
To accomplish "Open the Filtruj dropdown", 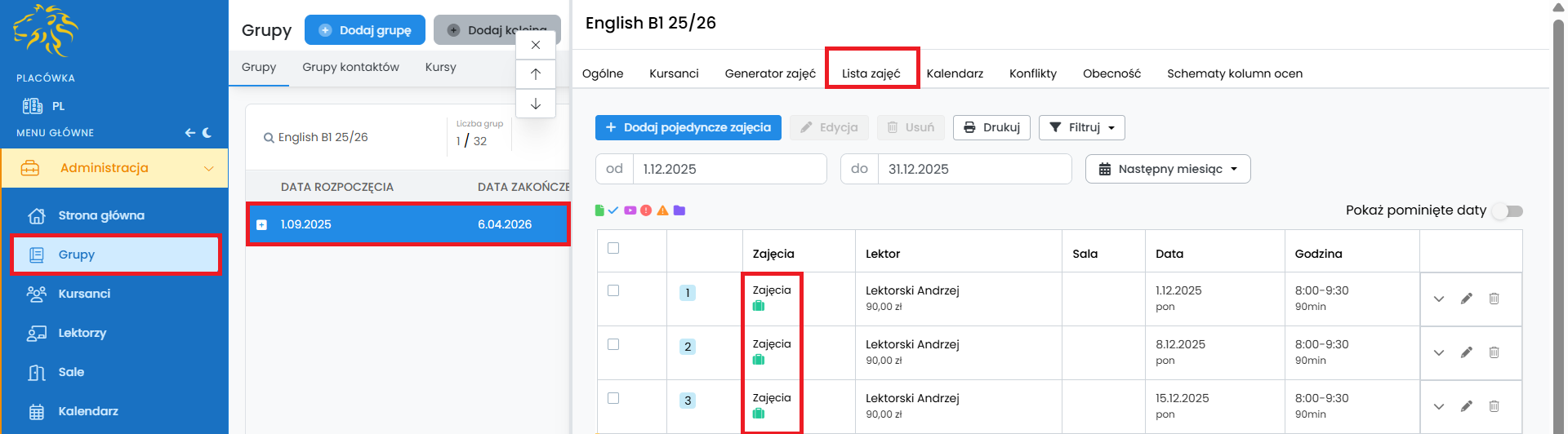I will click(x=1081, y=127).
